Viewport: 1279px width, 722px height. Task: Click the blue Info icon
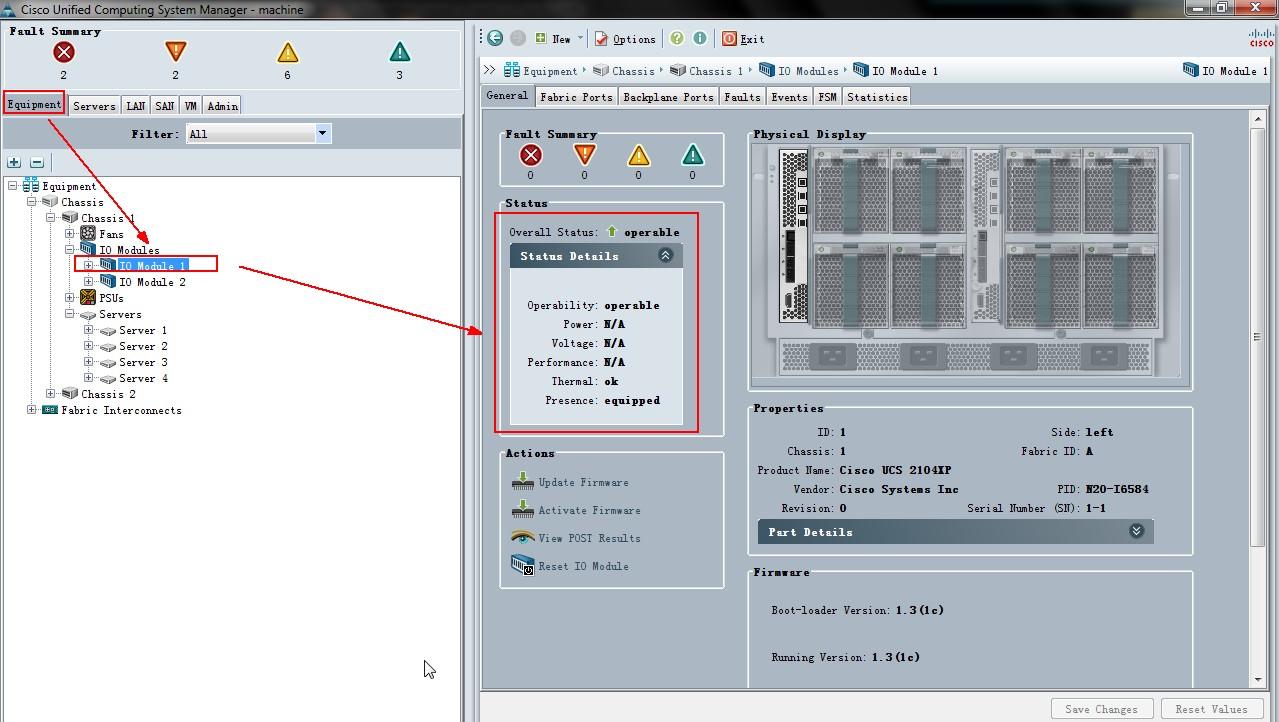(700, 38)
